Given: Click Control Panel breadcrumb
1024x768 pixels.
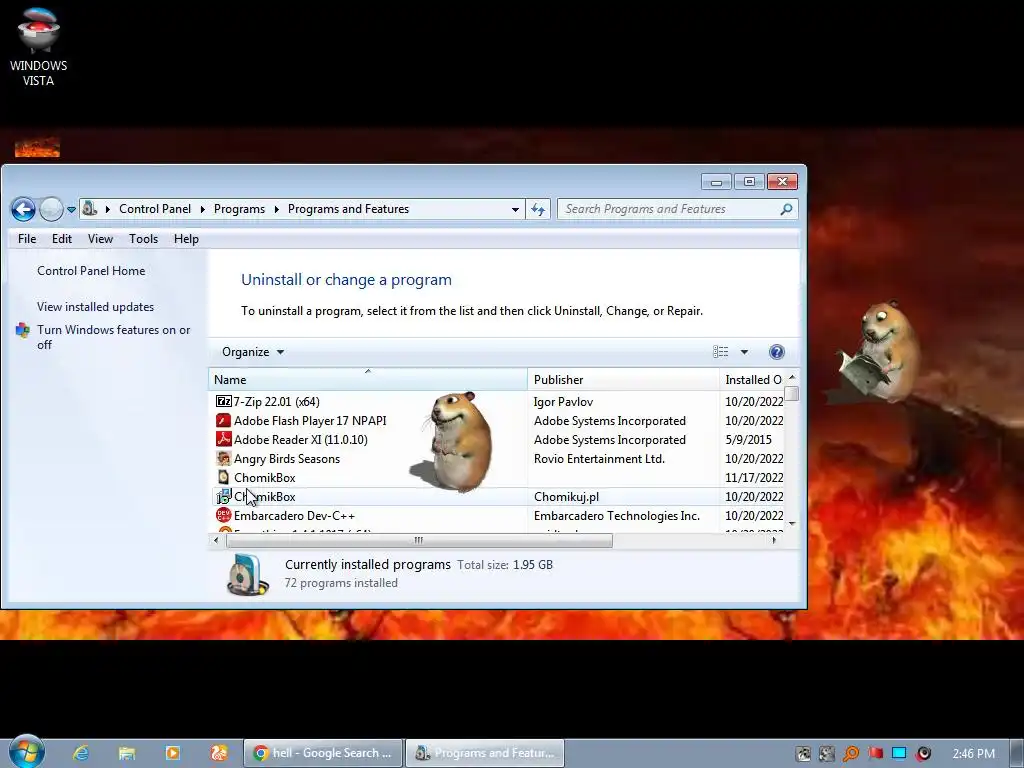Looking at the screenshot, I should pos(155,209).
